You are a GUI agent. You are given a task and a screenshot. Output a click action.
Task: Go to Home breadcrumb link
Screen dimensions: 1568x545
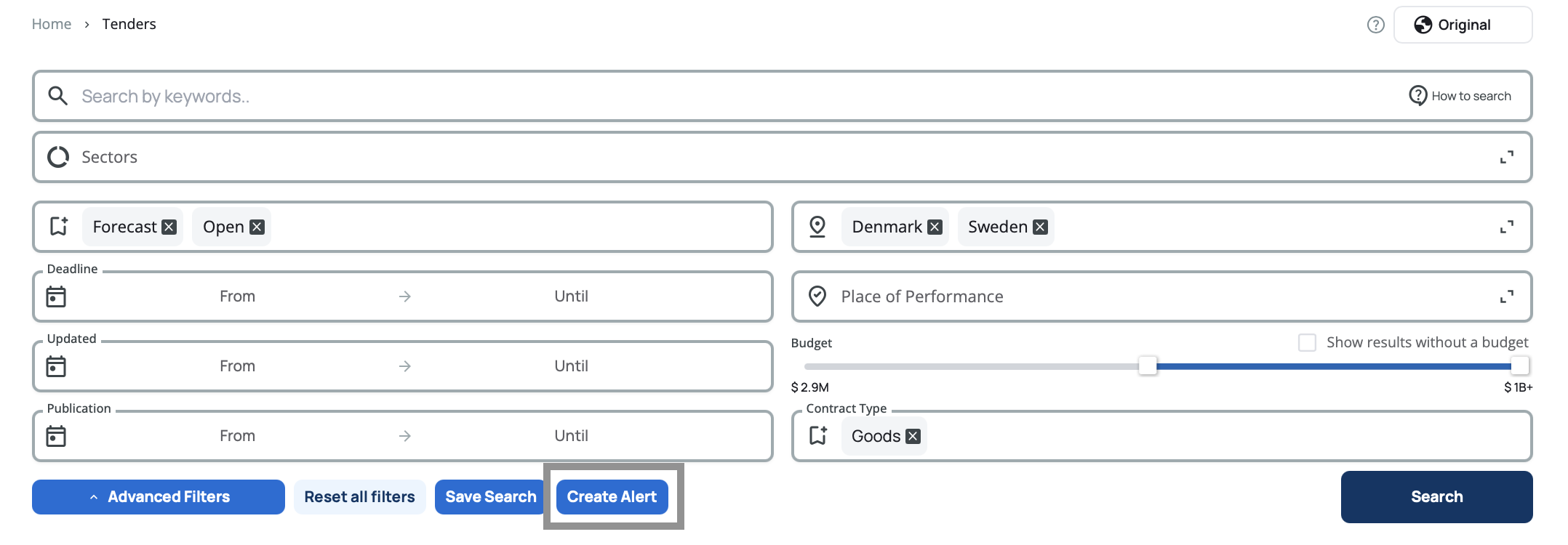52,25
